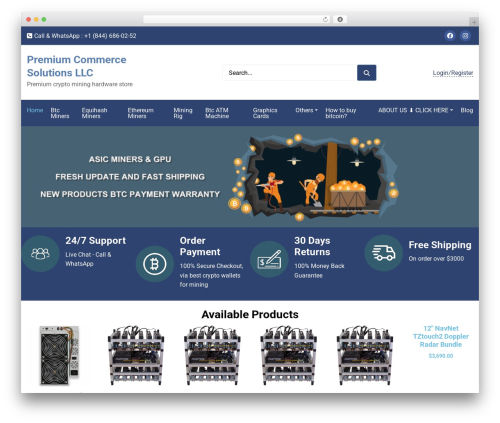Click the Bitcoin Order Payment icon

(155, 264)
